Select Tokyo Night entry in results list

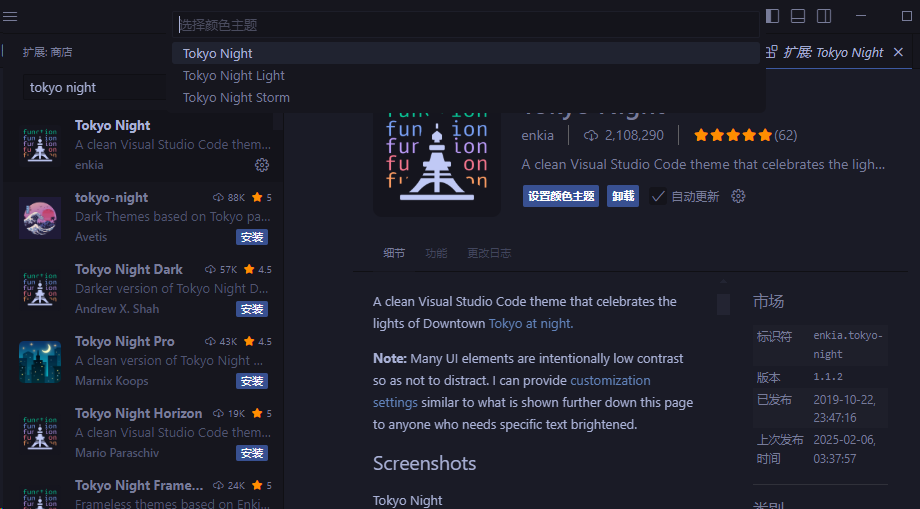point(143,145)
